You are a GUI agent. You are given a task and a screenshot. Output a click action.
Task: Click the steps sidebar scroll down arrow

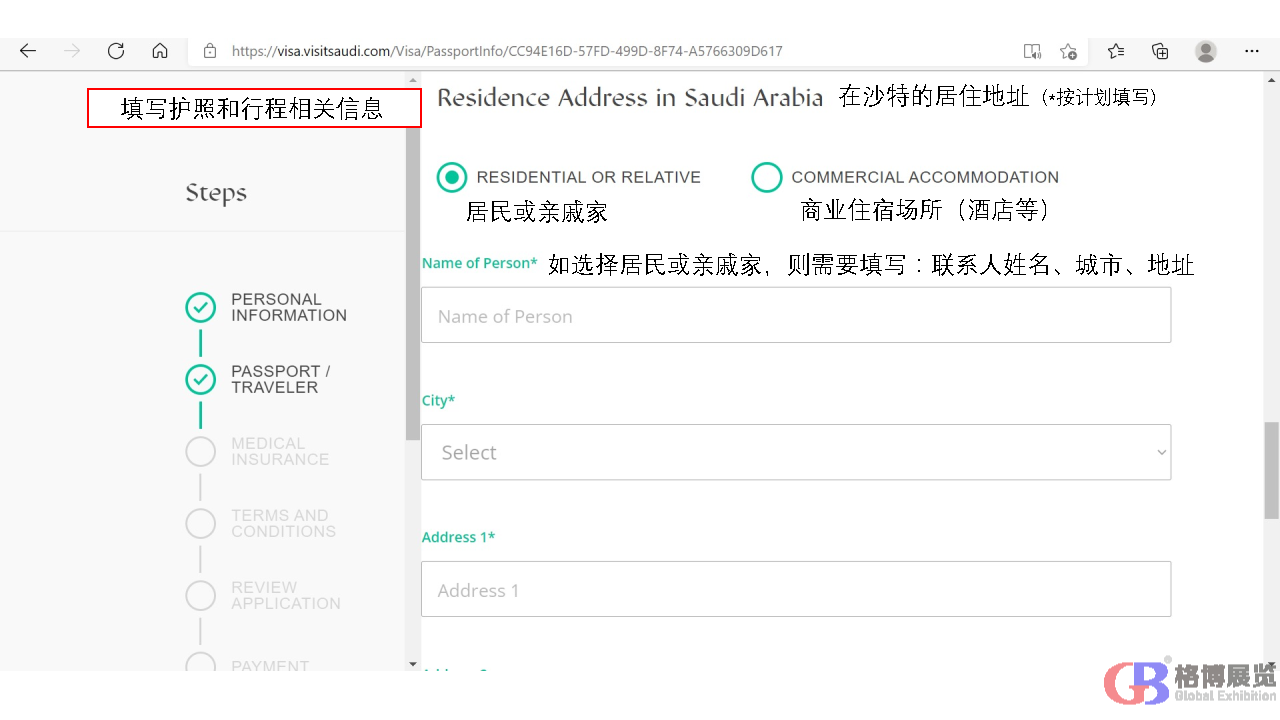[x=413, y=664]
